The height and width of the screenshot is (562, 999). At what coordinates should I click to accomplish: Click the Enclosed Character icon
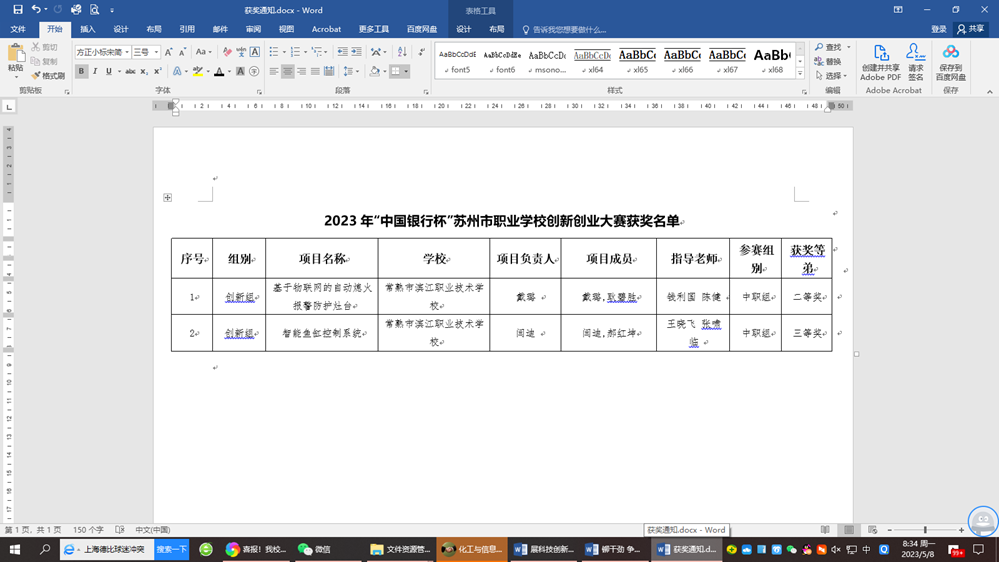click(254, 71)
